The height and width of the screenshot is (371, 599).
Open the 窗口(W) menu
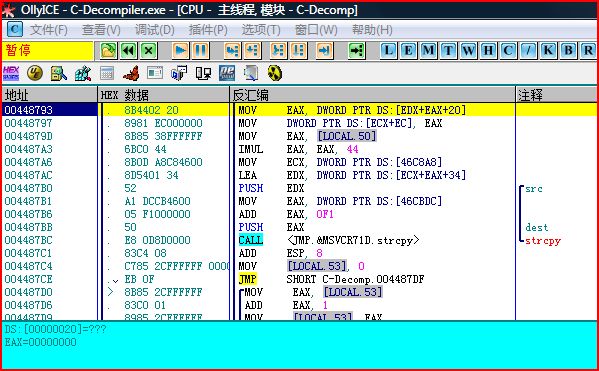tap(316, 30)
